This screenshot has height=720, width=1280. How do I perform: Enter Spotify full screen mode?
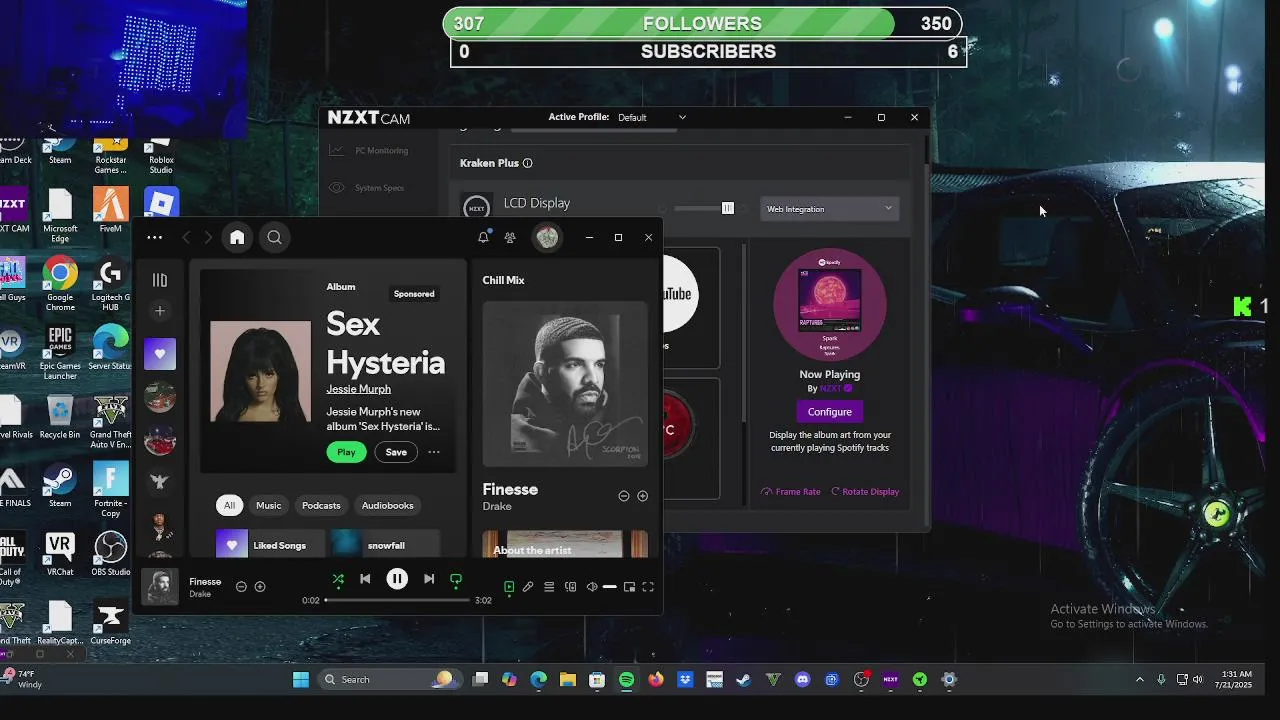648,587
